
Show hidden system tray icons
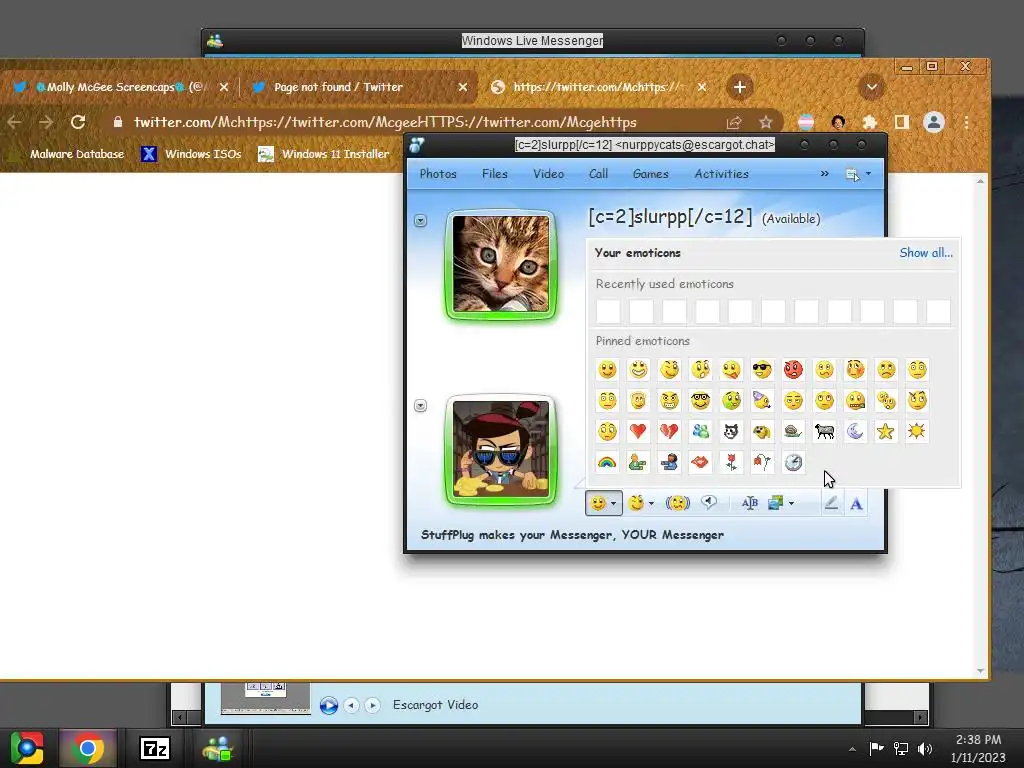pyautogui.click(x=852, y=749)
